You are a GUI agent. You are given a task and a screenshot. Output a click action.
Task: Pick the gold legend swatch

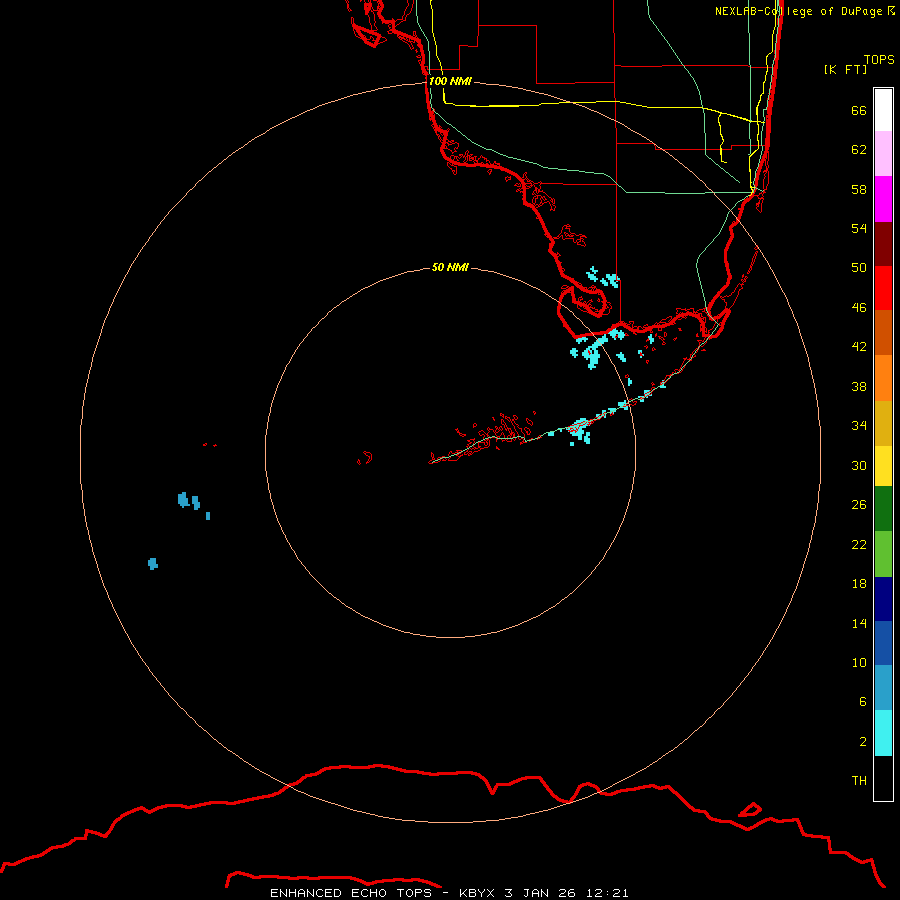tap(883, 423)
